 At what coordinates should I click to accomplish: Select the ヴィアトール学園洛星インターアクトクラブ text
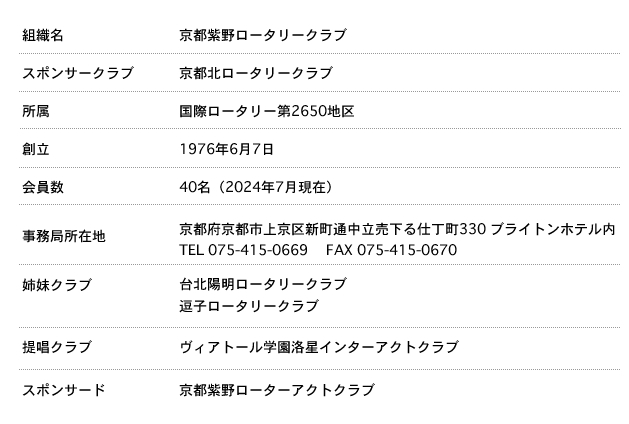[x=319, y=347]
